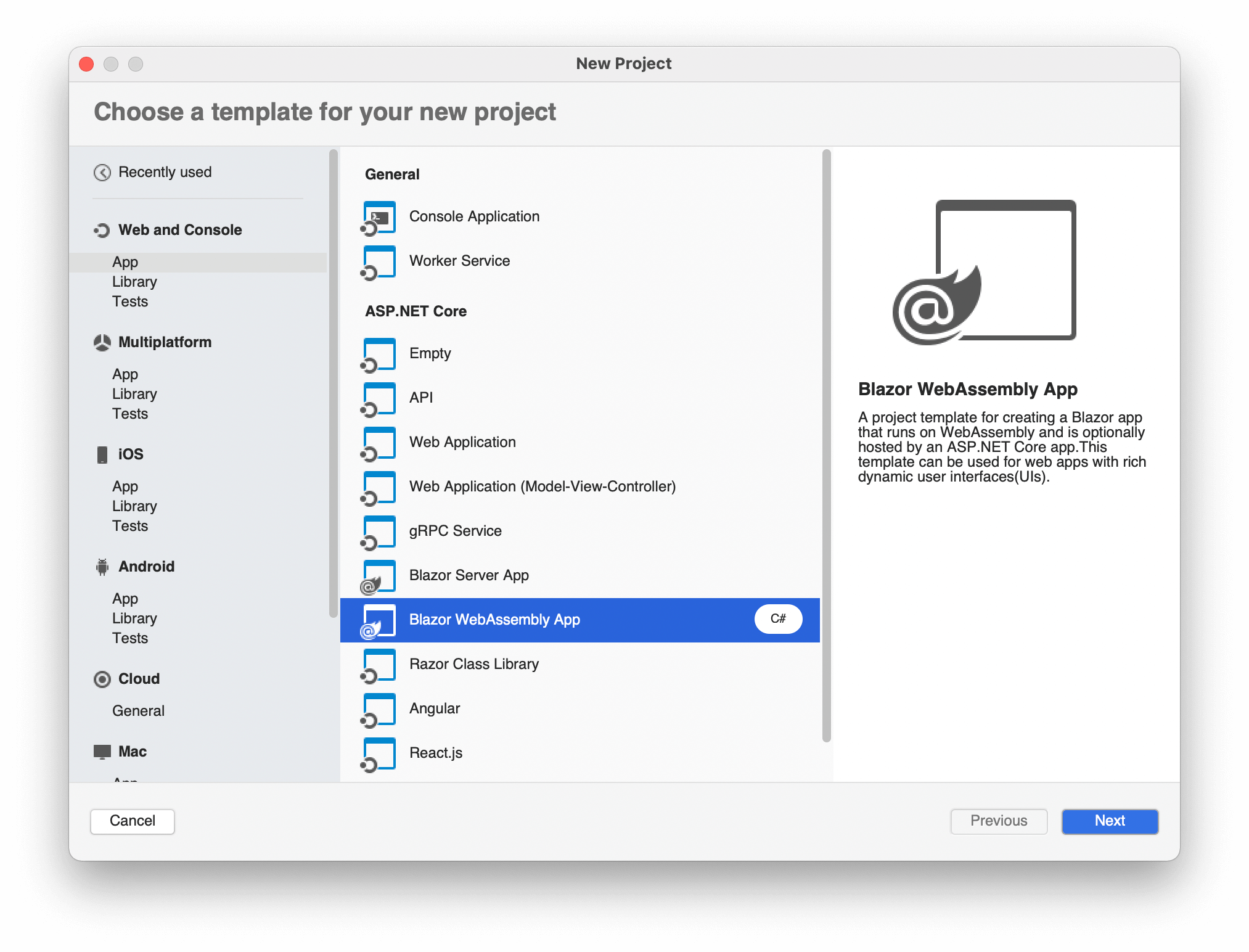Click the Model-View-Controller template icon
The width and height of the screenshot is (1249, 952).
379,488
